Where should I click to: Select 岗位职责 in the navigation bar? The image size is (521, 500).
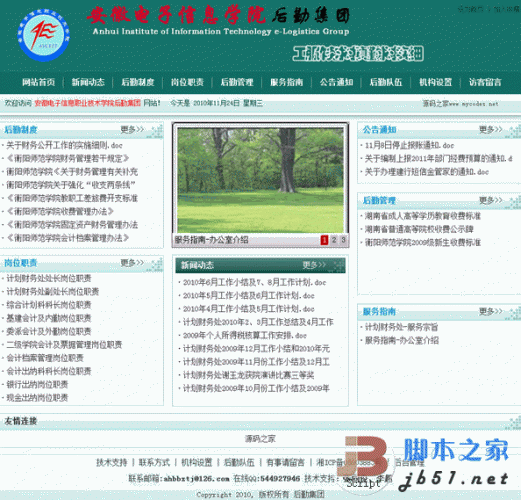(x=187, y=82)
